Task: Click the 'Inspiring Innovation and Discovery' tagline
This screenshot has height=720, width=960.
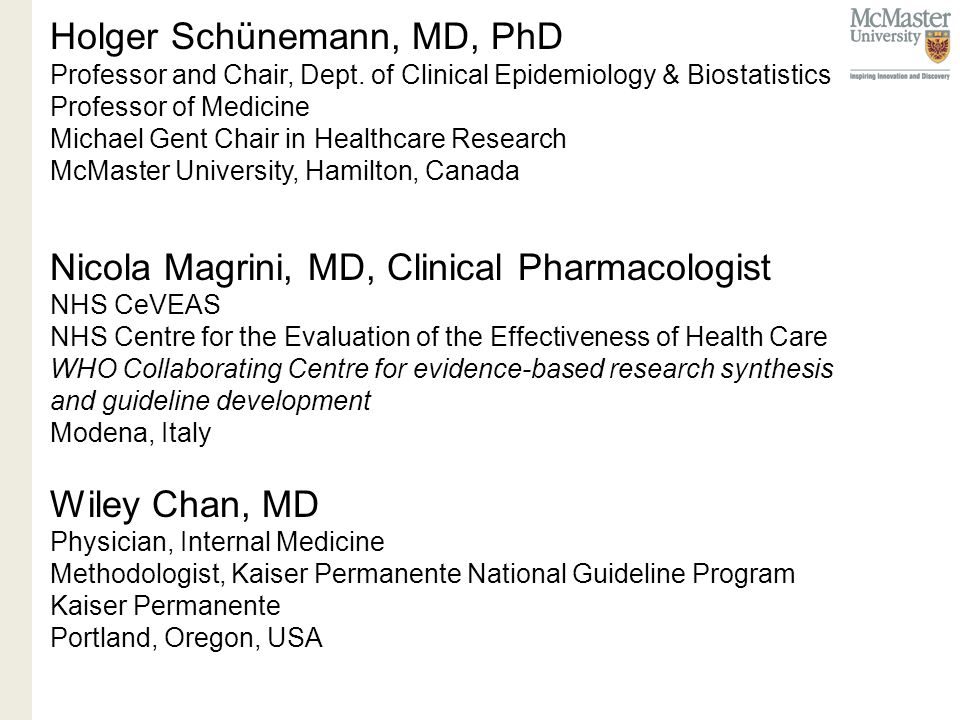Action: (899, 77)
